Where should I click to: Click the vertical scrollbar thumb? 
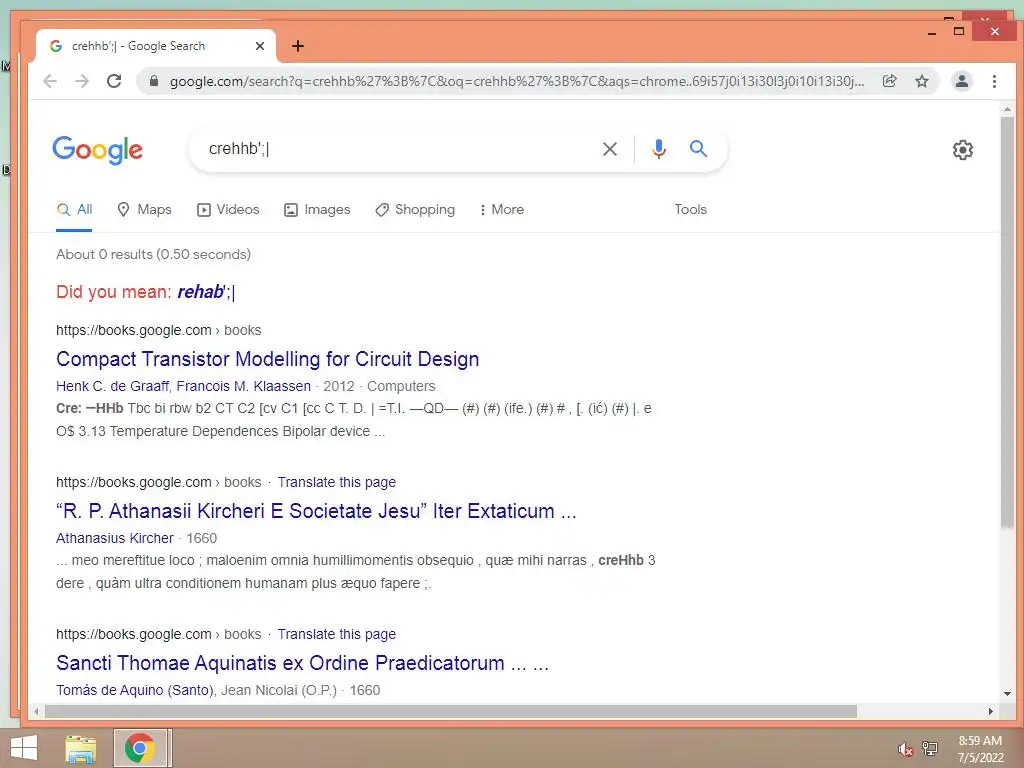click(1007, 323)
